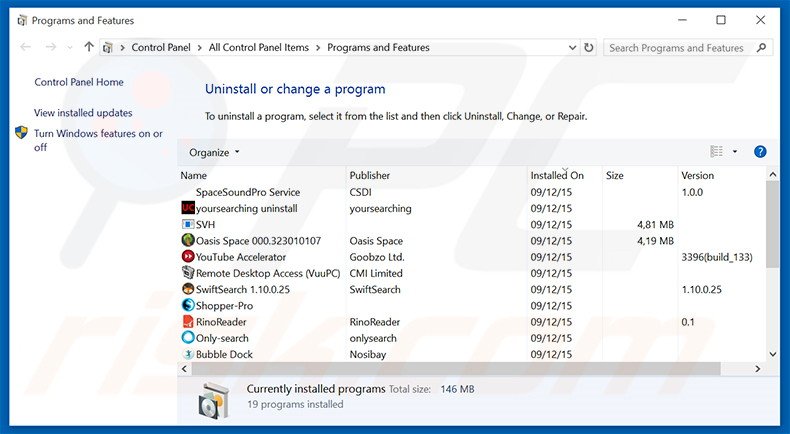Viewport: 790px width, 434px height.
Task: Click the 4,81 MB size cell
Action: (655, 225)
